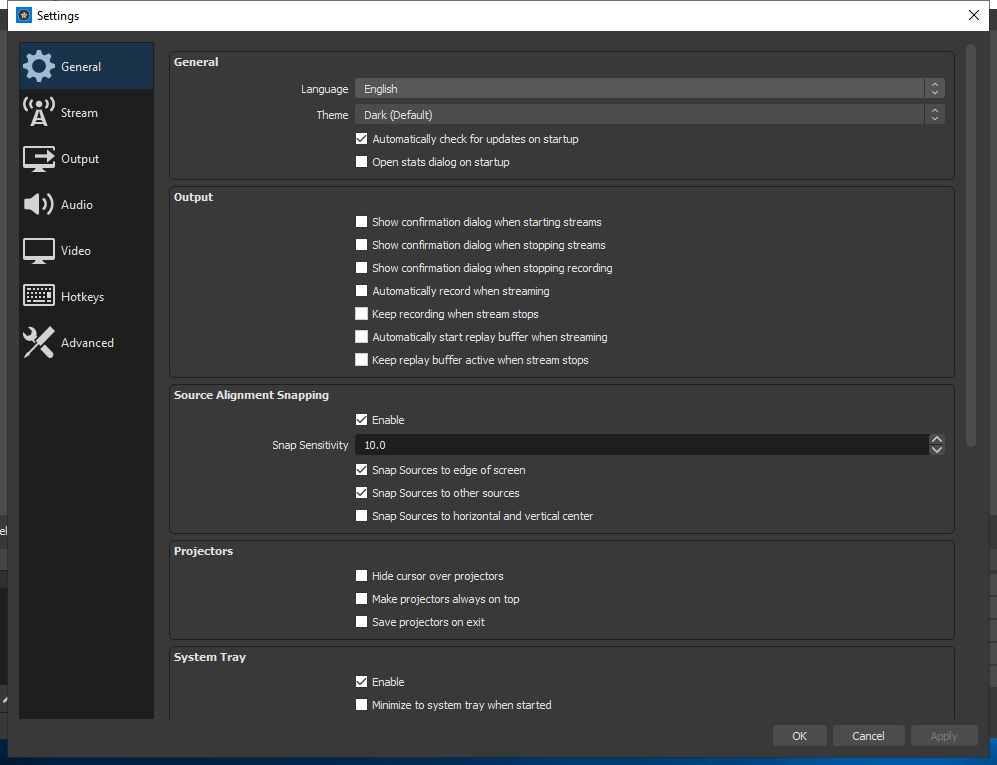Screen dimensions: 997x765
Task: Disable automatic update check on startup
Action: click(x=361, y=139)
